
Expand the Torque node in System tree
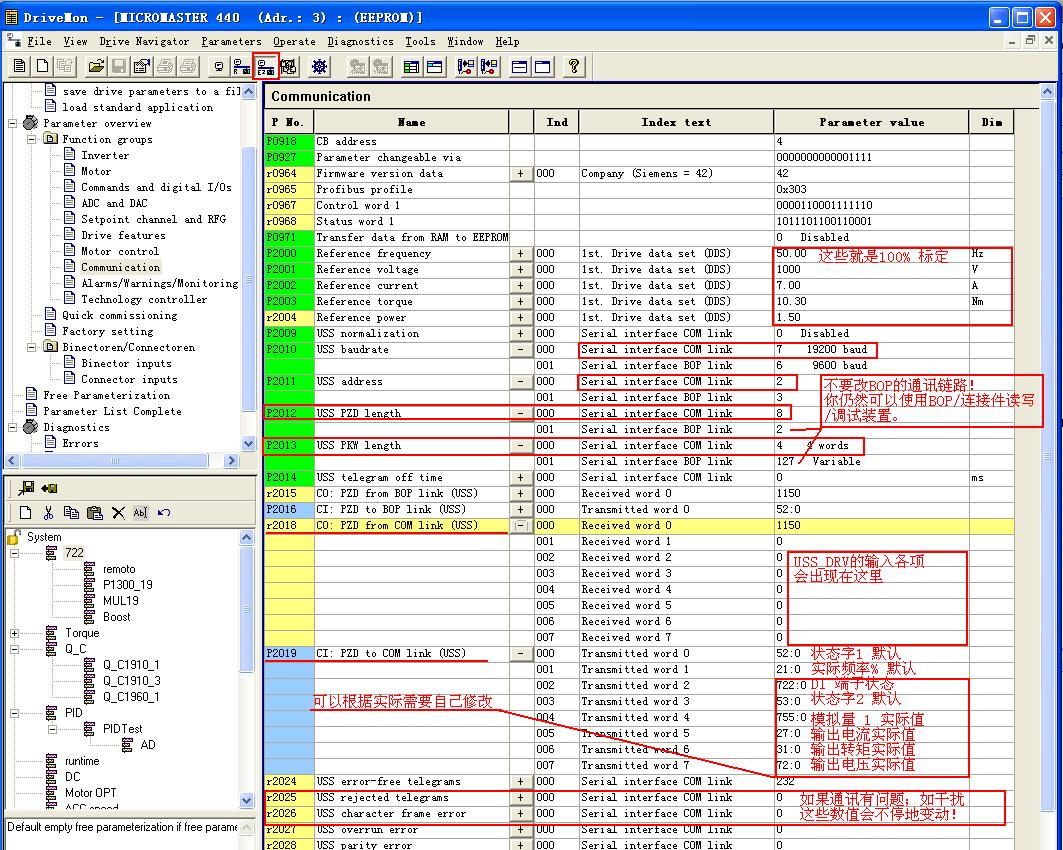click(x=14, y=633)
